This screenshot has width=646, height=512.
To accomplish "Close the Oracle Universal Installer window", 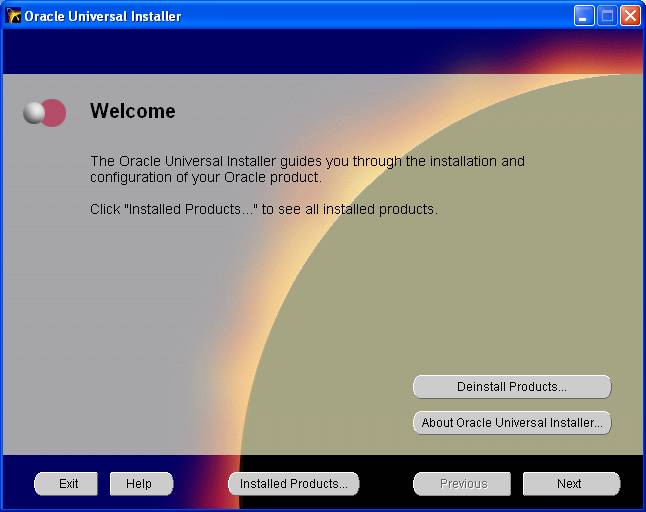I will tap(630, 16).
